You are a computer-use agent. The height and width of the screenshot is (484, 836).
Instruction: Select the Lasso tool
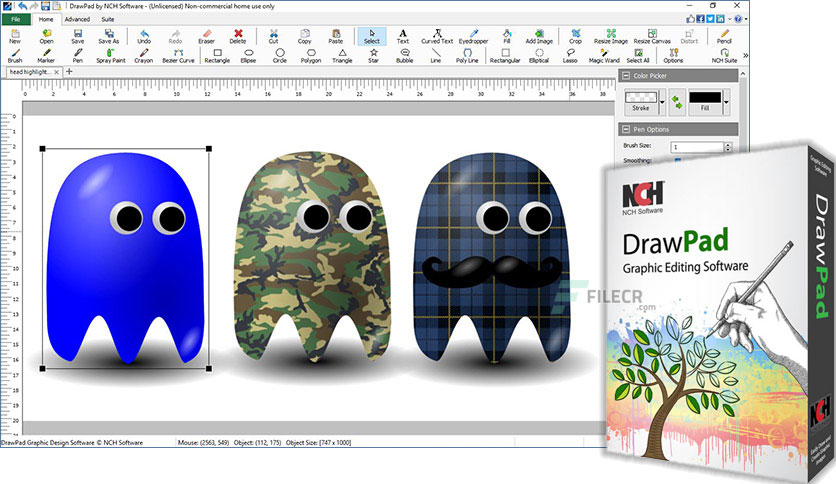570,56
